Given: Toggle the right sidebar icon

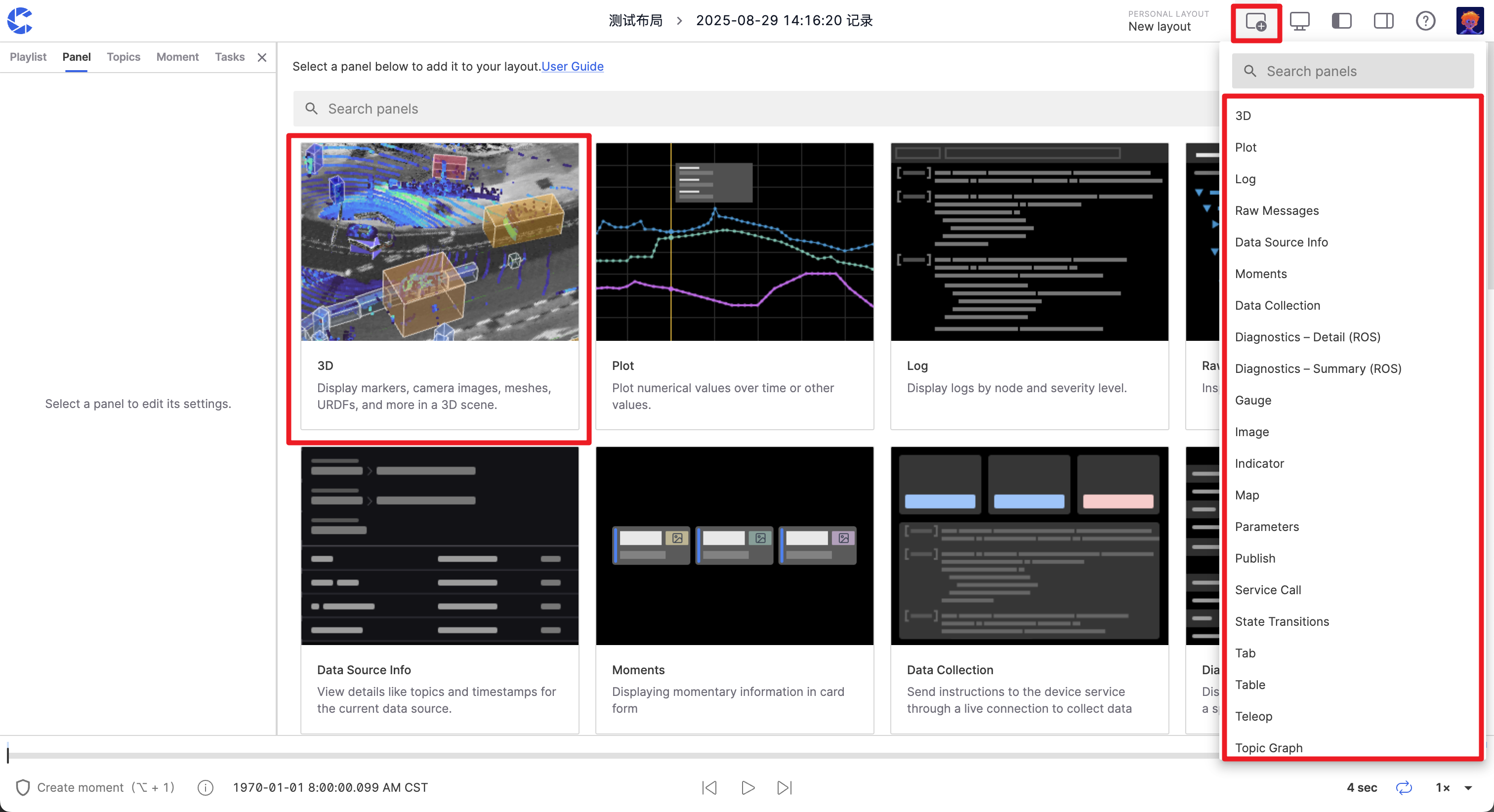Looking at the screenshot, I should click(1383, 21).
